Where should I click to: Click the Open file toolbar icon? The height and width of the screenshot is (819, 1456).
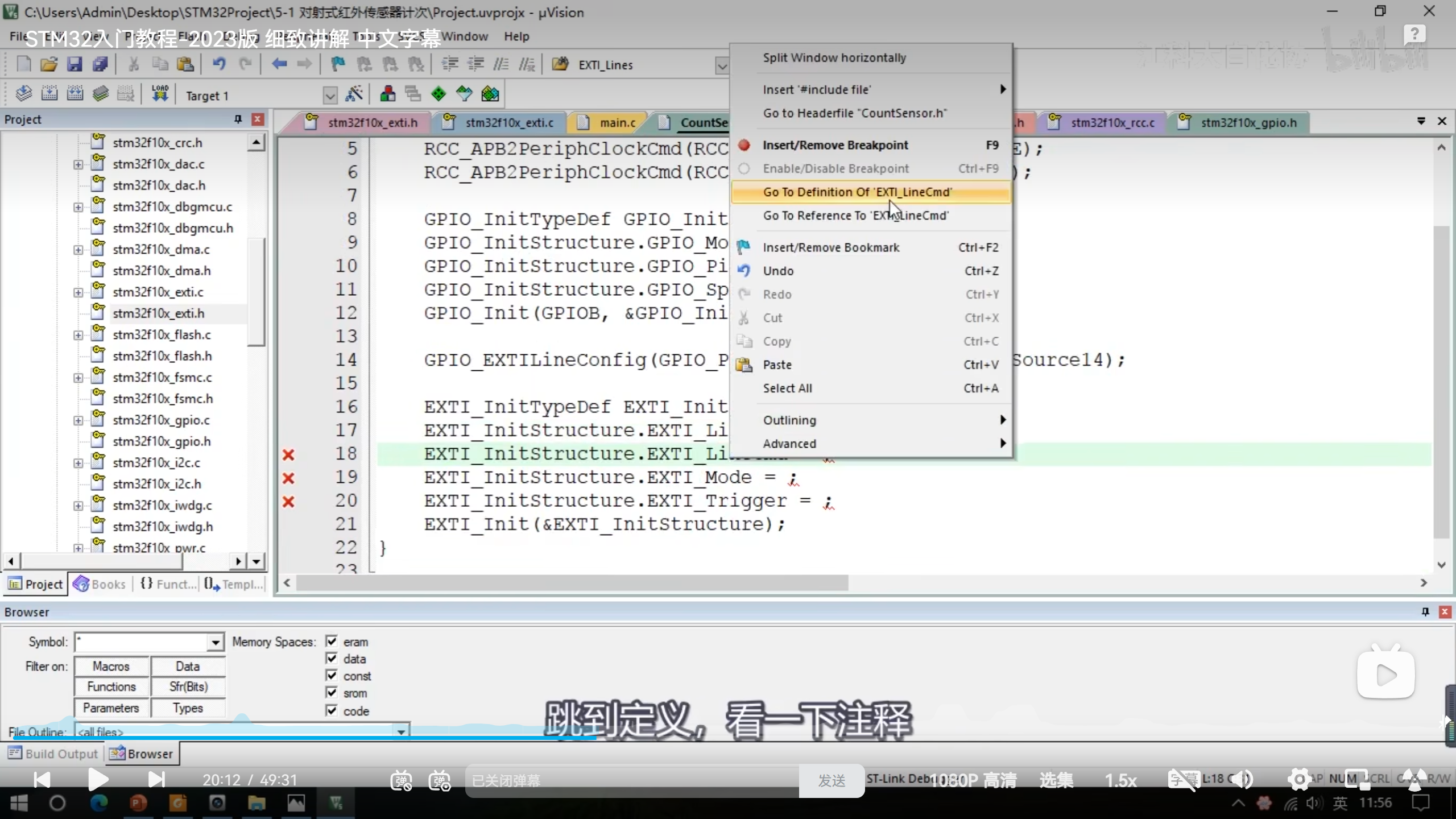(49, 64)
